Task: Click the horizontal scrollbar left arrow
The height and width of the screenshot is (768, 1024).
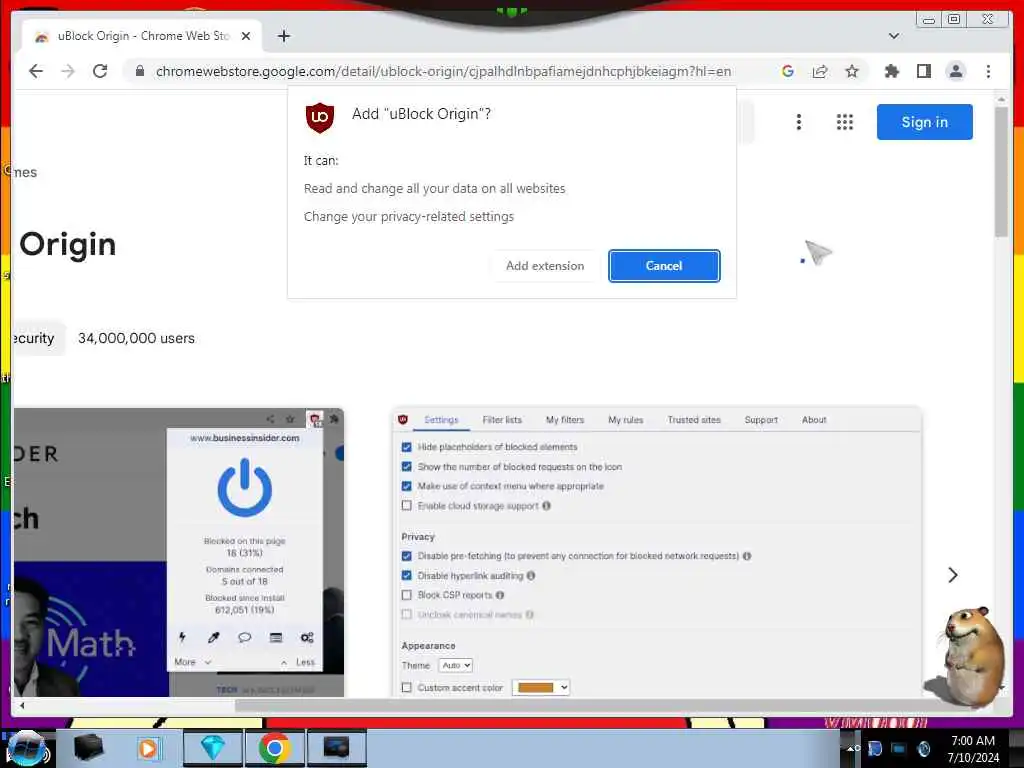Action: [x=22, y=705]
